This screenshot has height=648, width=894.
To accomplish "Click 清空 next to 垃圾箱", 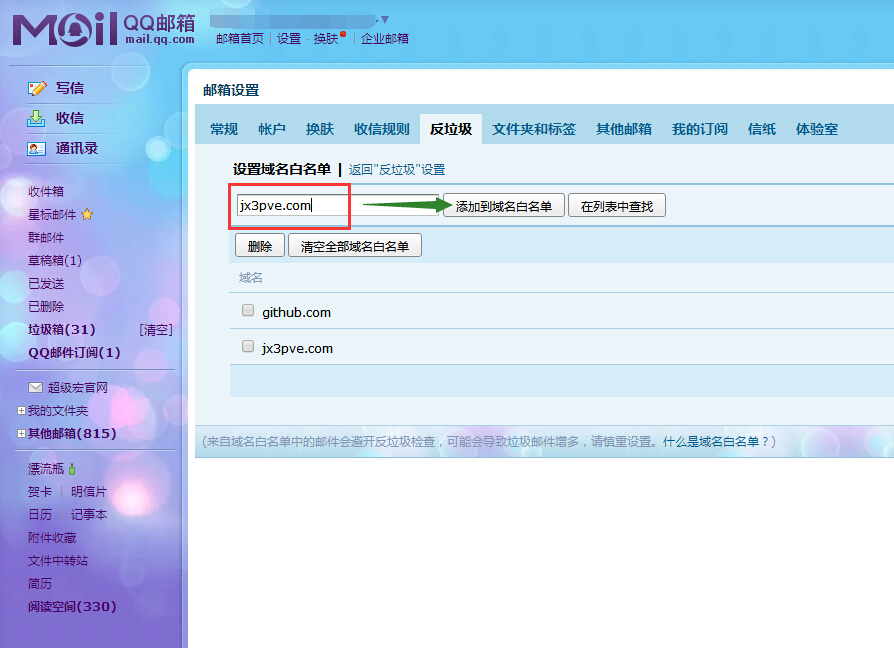I will click(x=155, y=330).
